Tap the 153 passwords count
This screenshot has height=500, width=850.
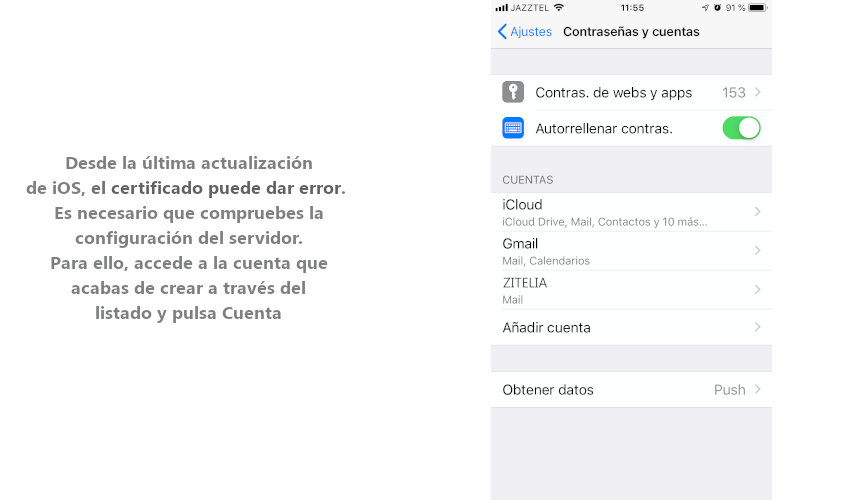(733, 92)
